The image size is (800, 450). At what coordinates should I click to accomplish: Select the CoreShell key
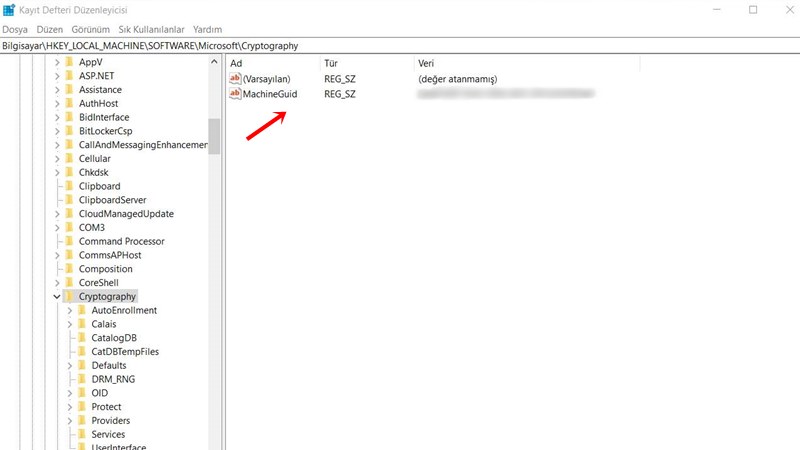point(98,283)
